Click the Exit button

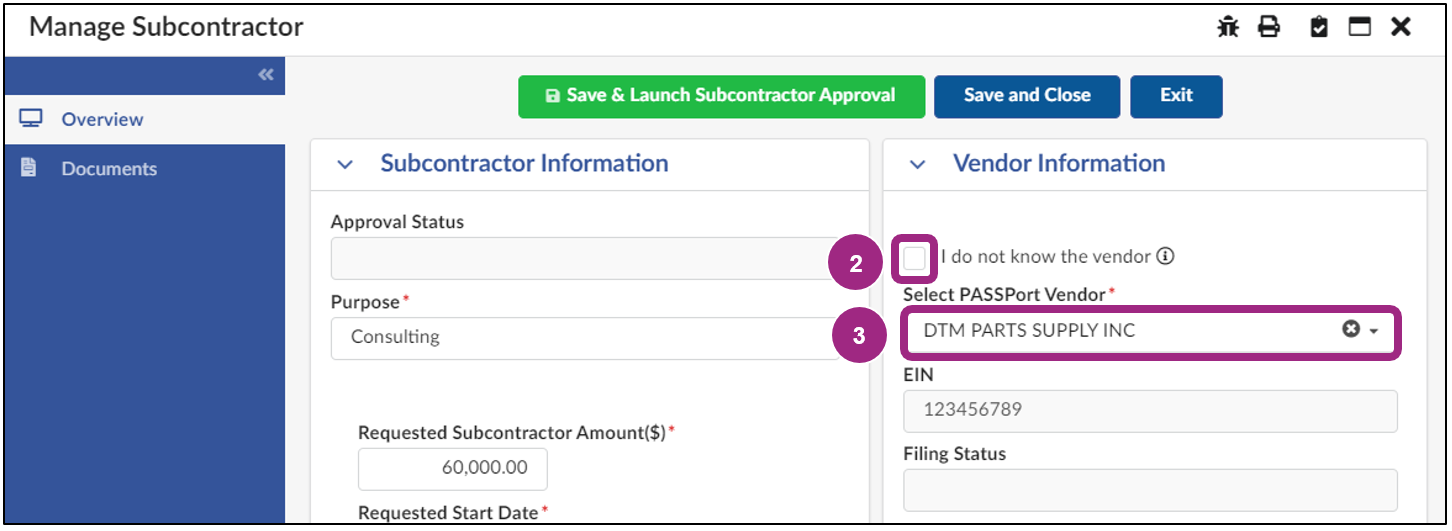pos(1176,96)
